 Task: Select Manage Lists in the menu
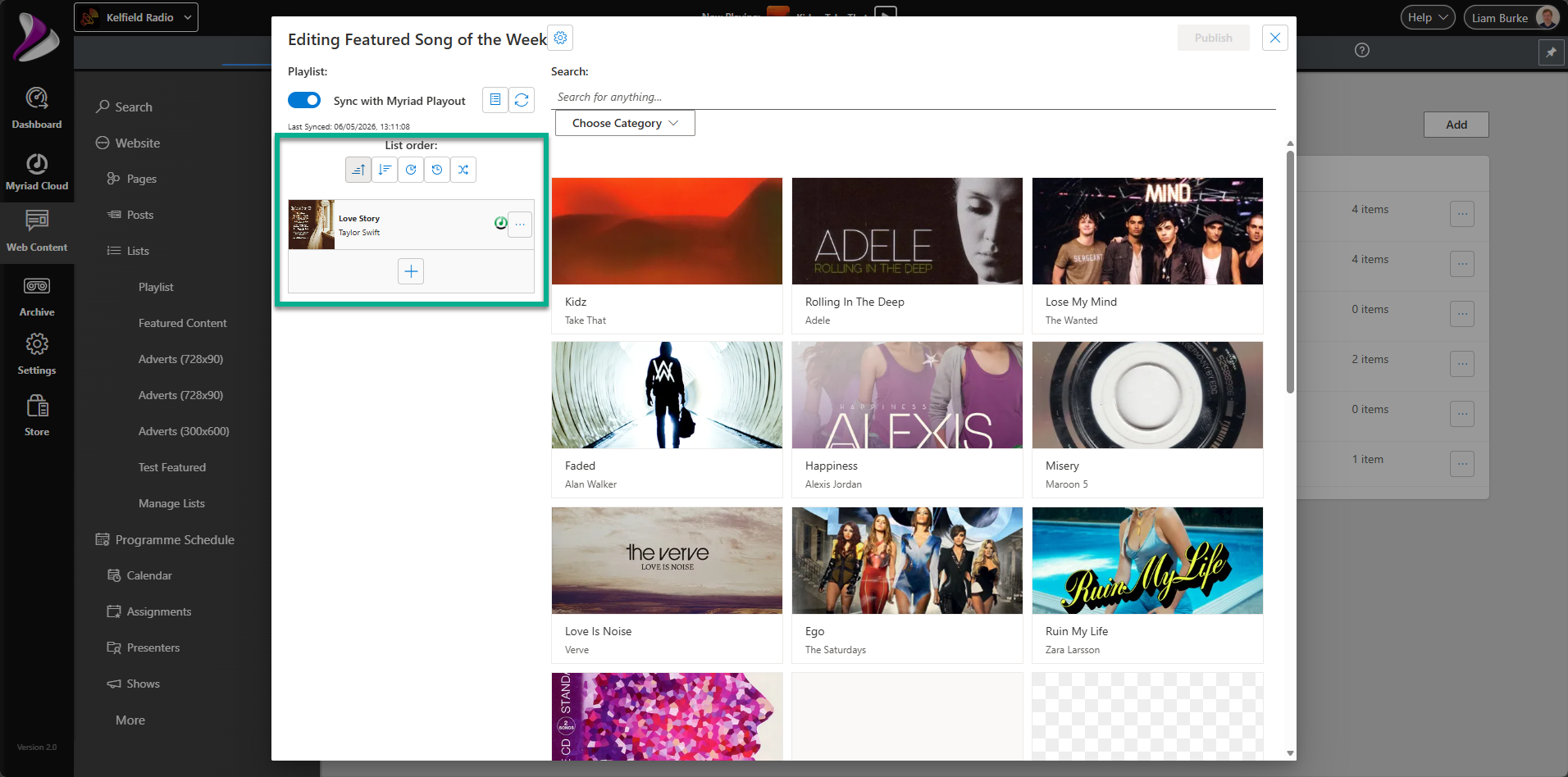click(171, 503)
